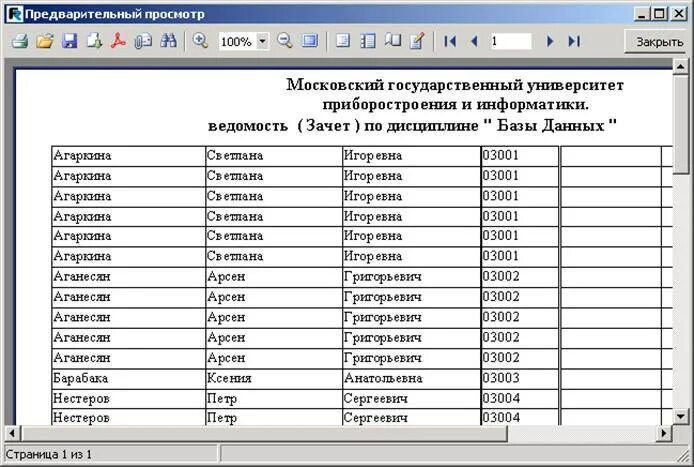Toggle the report outline panel
Viewport: 694px width, 467px height.
[343, 42]
